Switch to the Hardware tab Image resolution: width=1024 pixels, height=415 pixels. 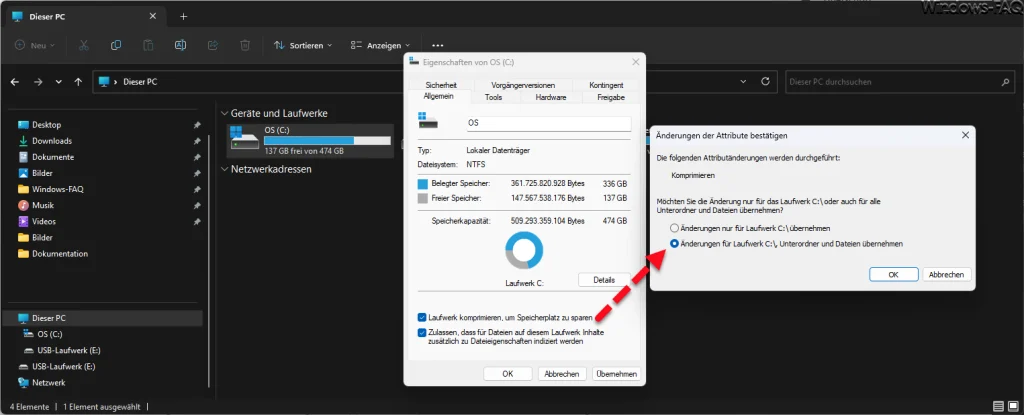click(551, 97)
